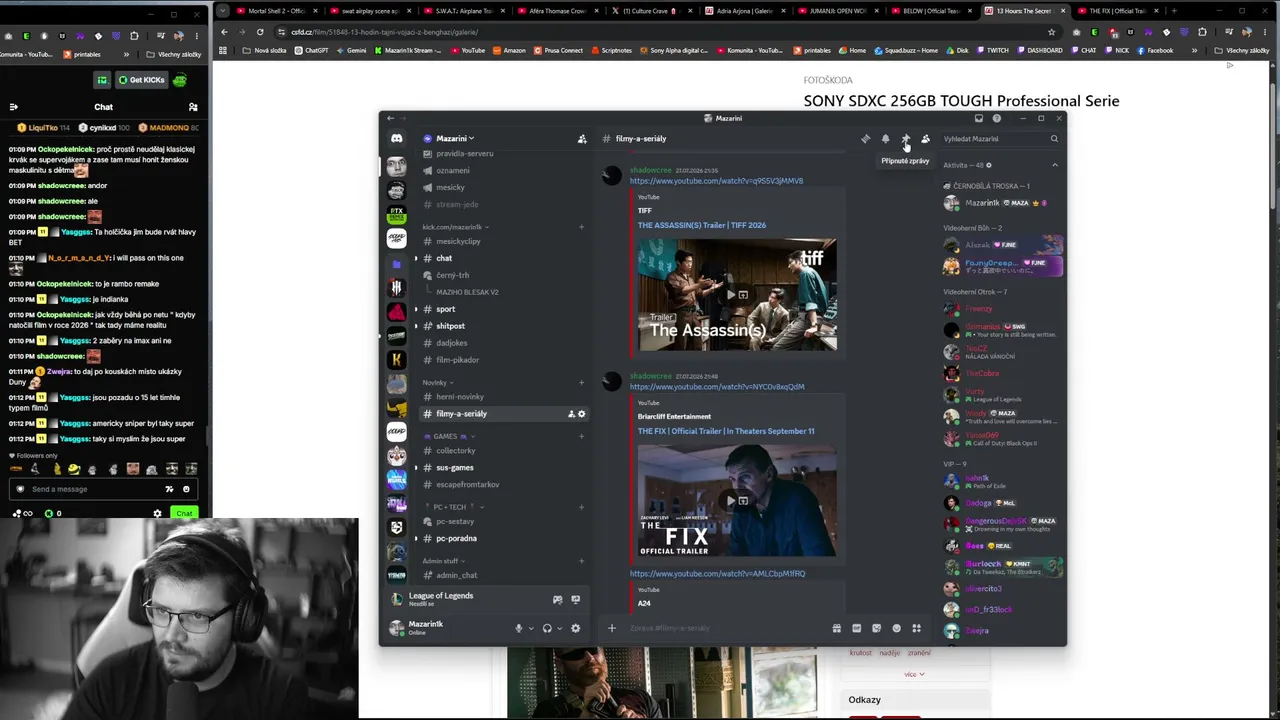This screenshot has width=1280, height=720.
Task: Collapse the Aktivita members section chevron
Action: (x=1054, y=165)
